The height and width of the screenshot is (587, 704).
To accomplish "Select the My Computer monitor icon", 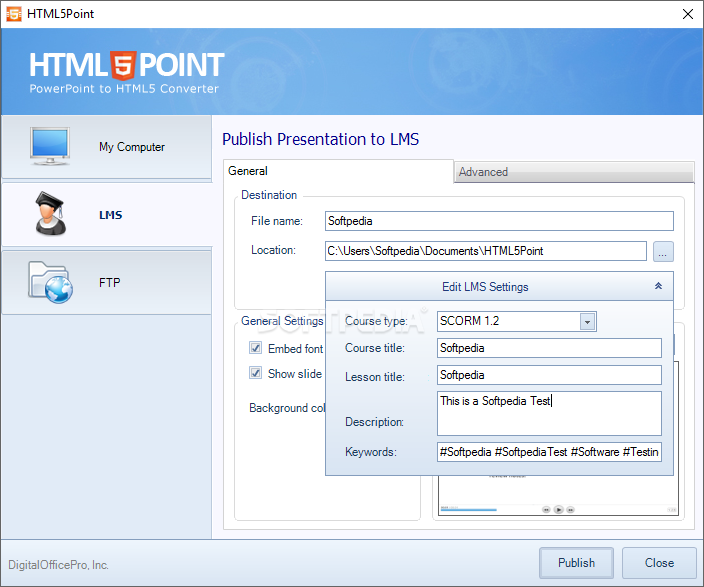I will (x=50, y=146).
